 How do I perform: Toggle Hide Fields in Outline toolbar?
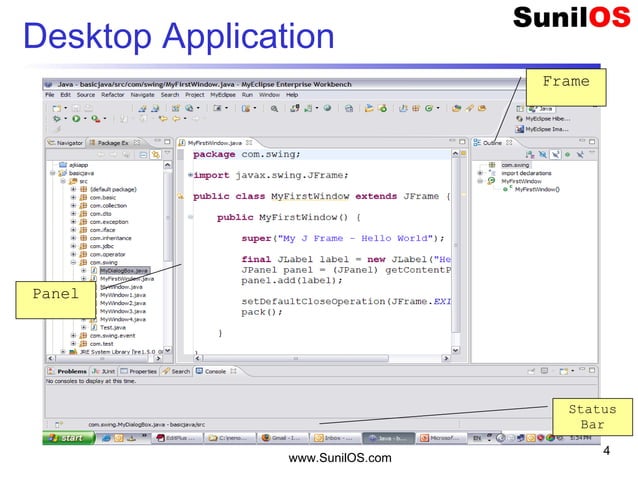pos(542,155)
